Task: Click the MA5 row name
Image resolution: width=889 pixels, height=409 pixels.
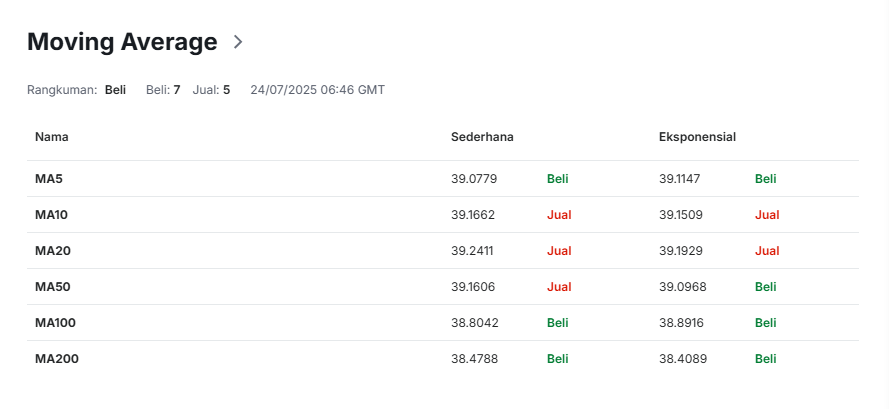Action: (49, 179)
